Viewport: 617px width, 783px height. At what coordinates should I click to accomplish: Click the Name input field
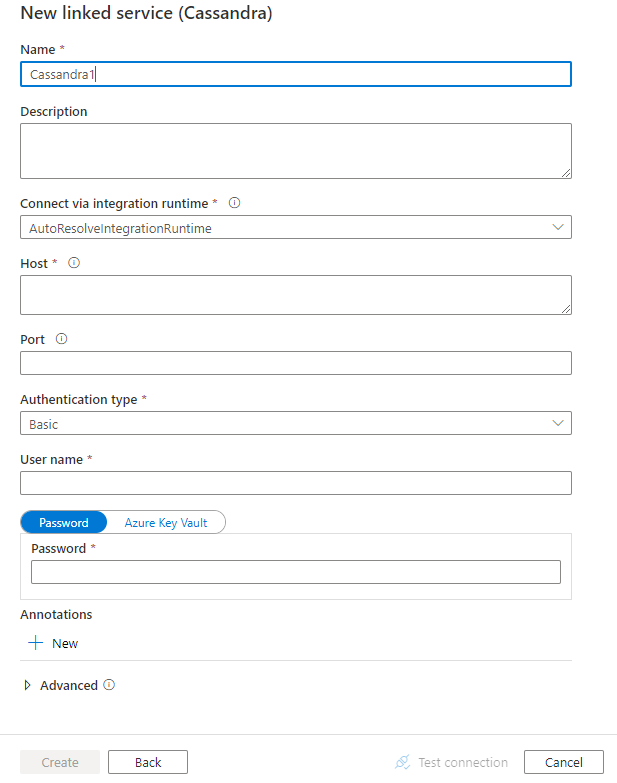296,74
